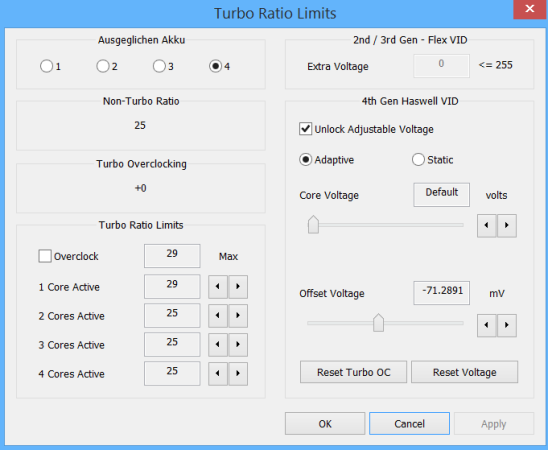The height and width of the screenshot is (450, 548).
Task: Increase the 1 Core Active ratio
Action: pos(238,286)
